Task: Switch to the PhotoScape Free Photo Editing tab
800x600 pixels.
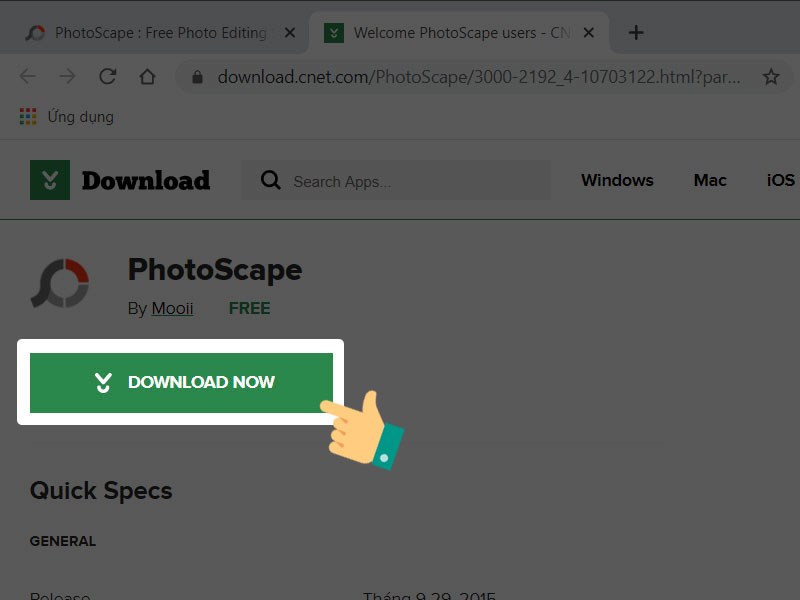Action: 150,33
